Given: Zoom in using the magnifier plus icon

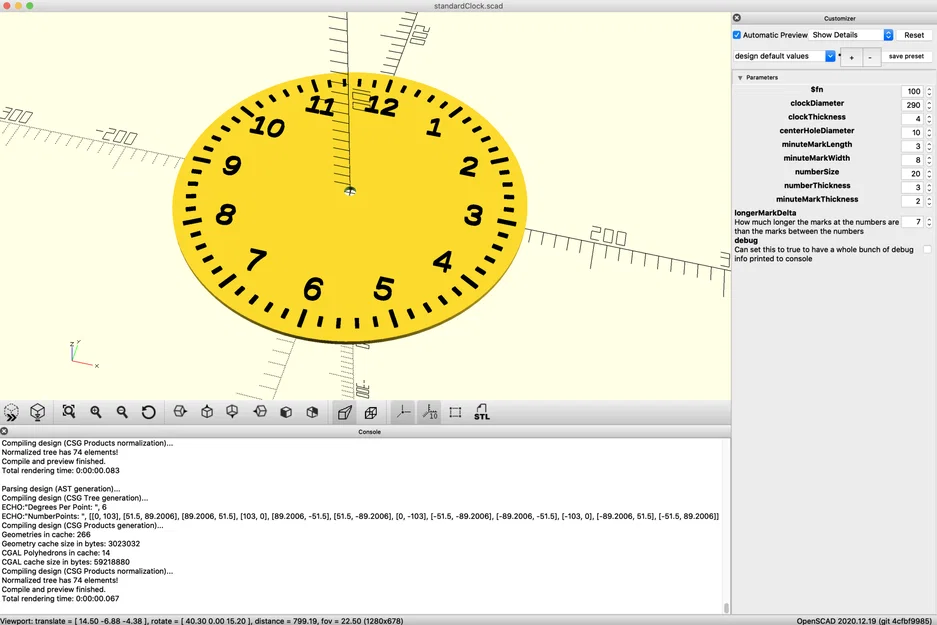Looking at the screenshot, I should (96, 412).
